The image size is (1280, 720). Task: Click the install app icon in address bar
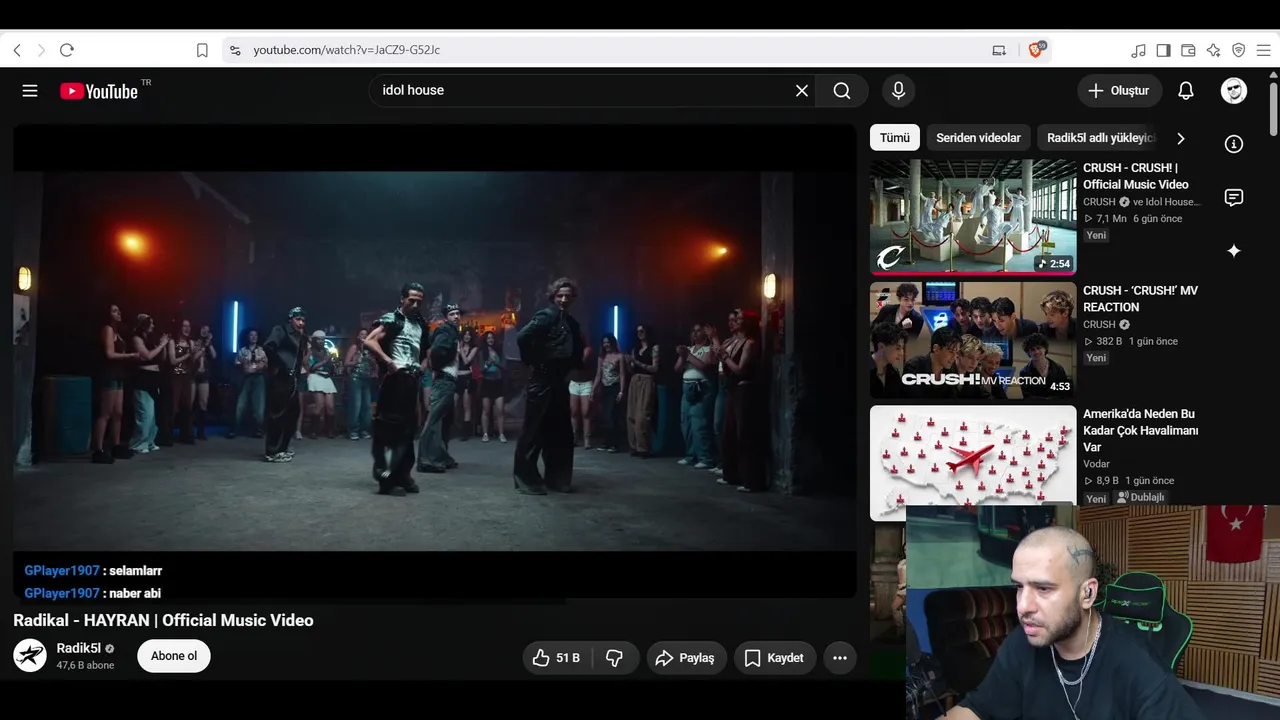pyautogui.click(x=999, y=50)
